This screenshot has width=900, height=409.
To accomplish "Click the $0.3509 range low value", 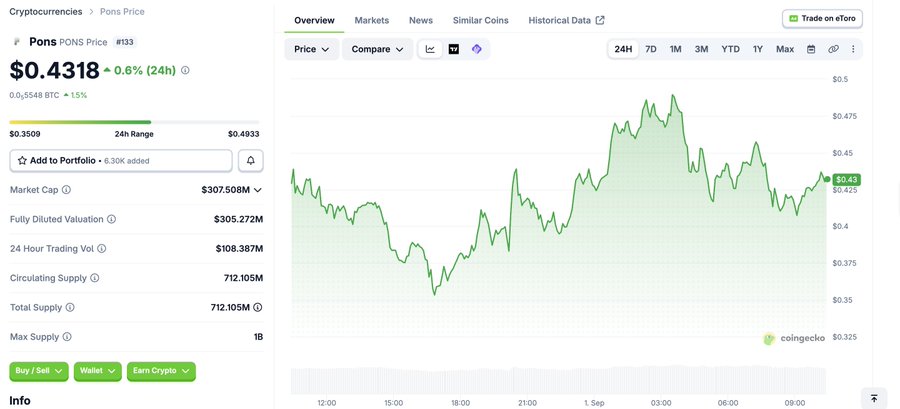I will coord(25,134).
